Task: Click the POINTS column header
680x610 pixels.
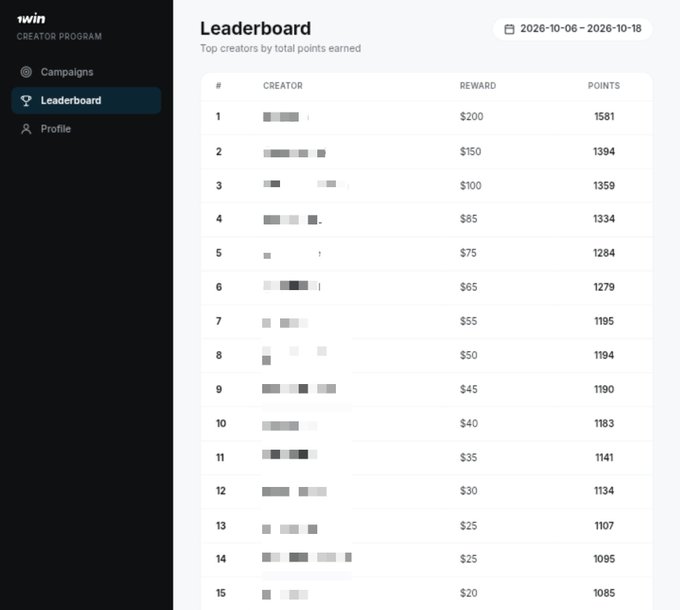Action: 604,86
